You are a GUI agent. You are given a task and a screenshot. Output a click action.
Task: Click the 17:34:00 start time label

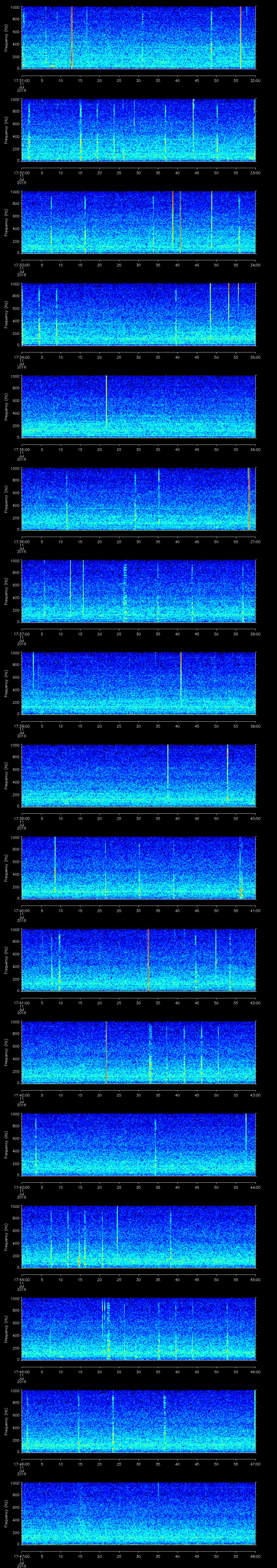tap(21, 357)
